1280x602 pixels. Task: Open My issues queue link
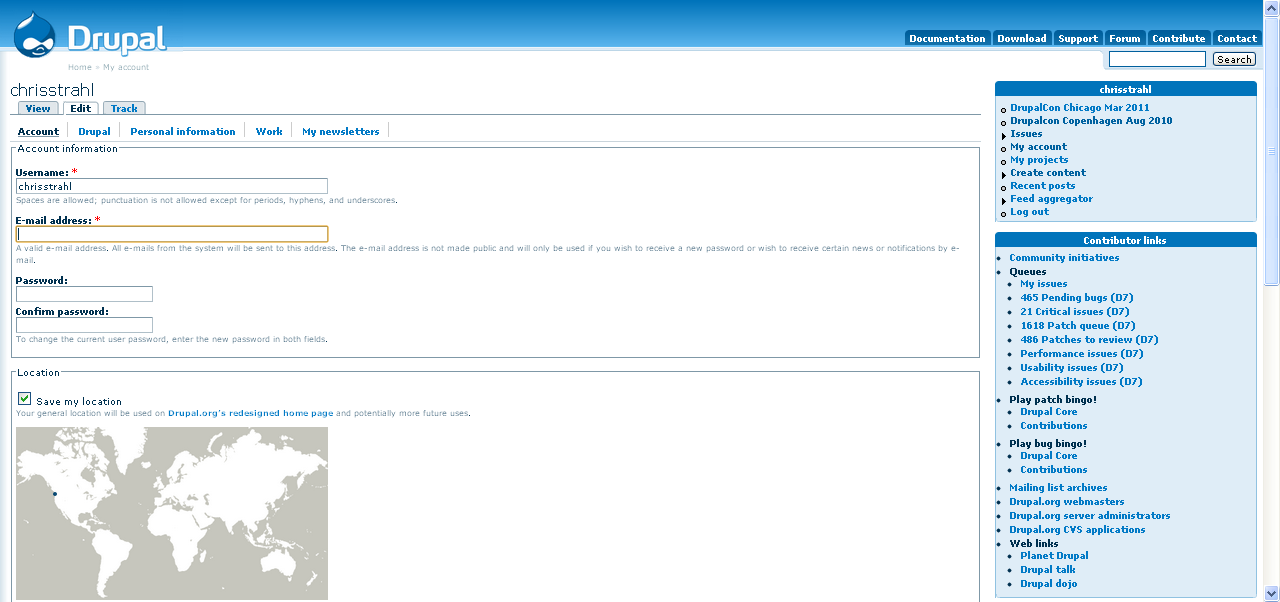pos(1044,284)
